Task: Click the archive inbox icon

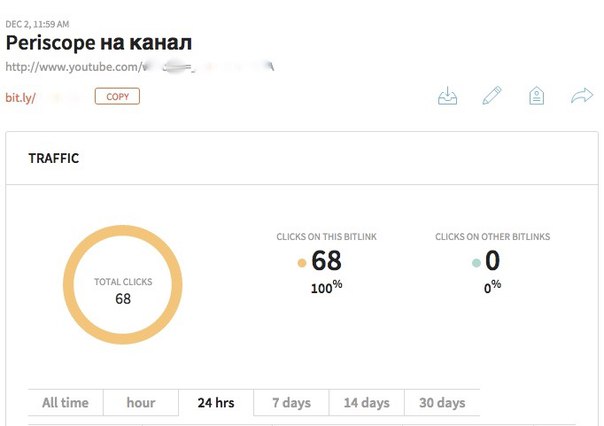Action: pos(448,96)
